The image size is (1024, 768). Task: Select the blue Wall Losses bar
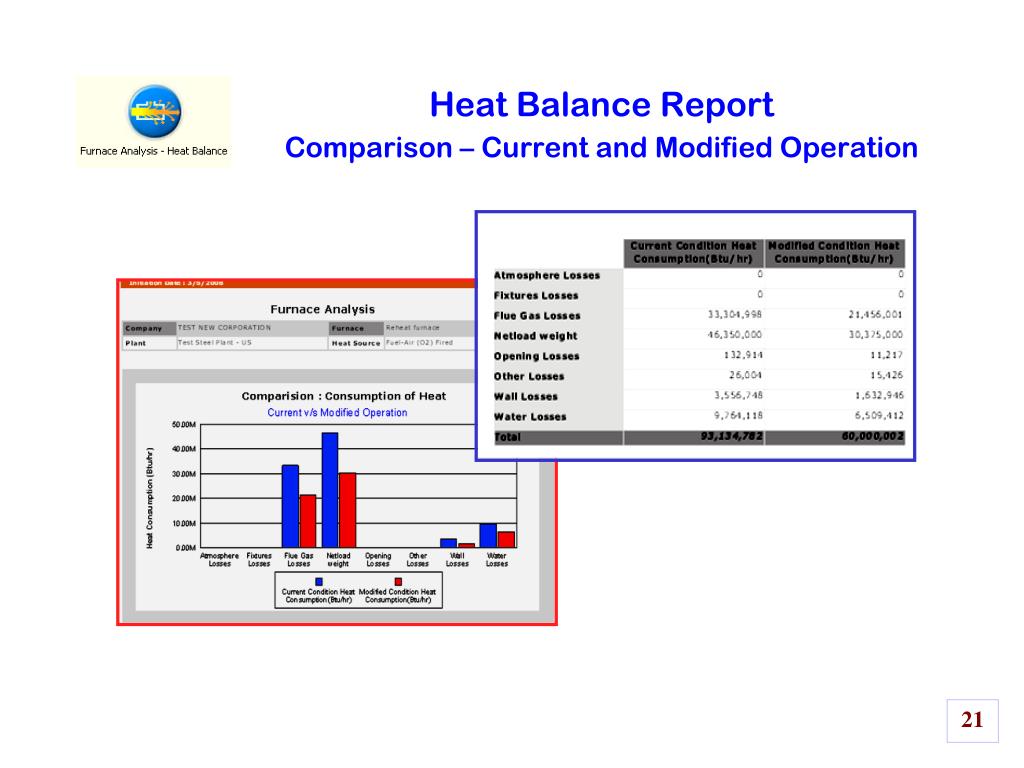[449, 543]
